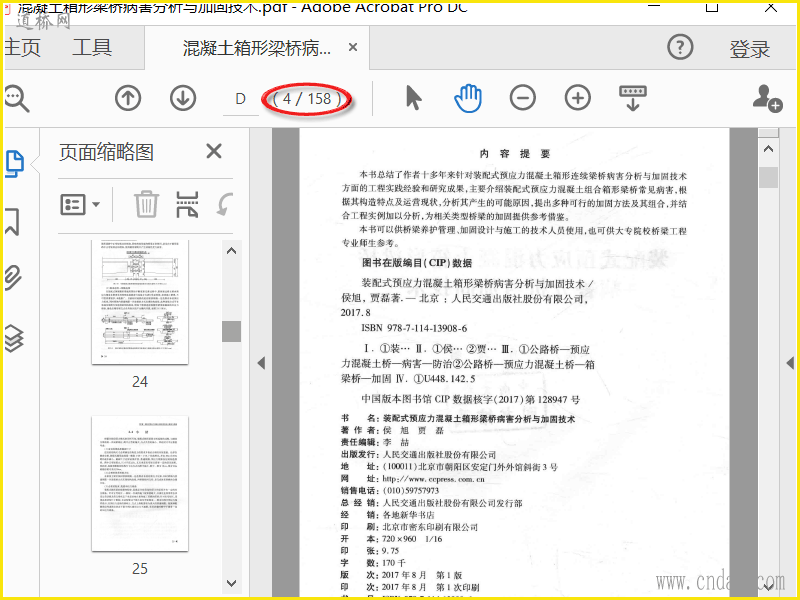The width and height of the screenshot is (800, 600).
Task: Click the 登录 sign-in button
Action: click(x=749, y=49)
